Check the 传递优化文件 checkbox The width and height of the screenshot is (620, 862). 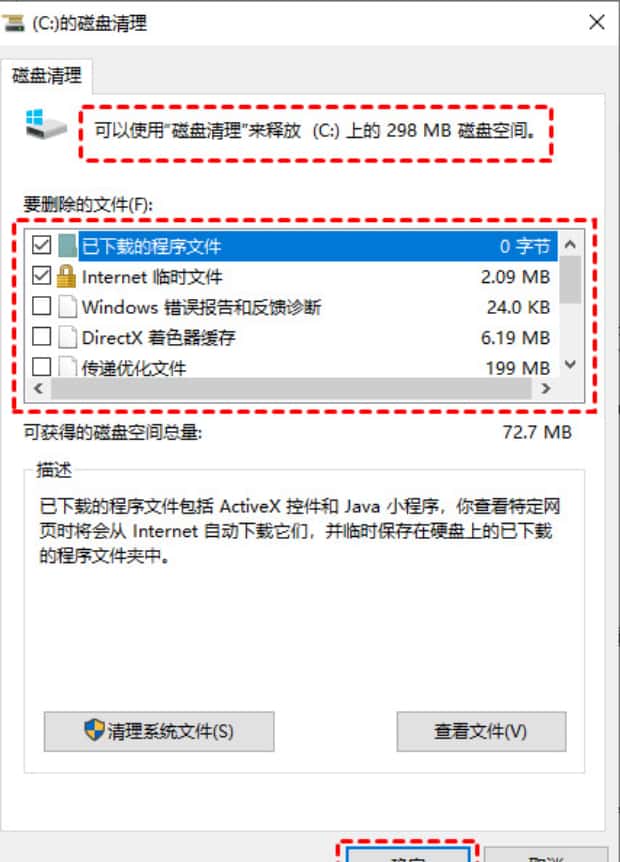pos(42,366)
